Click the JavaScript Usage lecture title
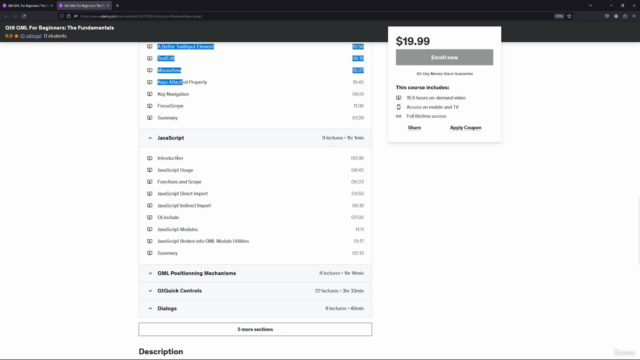The image size is (640, 360). click(176, 170)
